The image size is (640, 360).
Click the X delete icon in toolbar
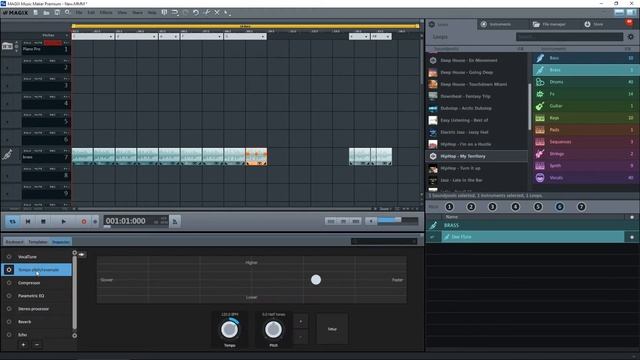coord(217,13)
